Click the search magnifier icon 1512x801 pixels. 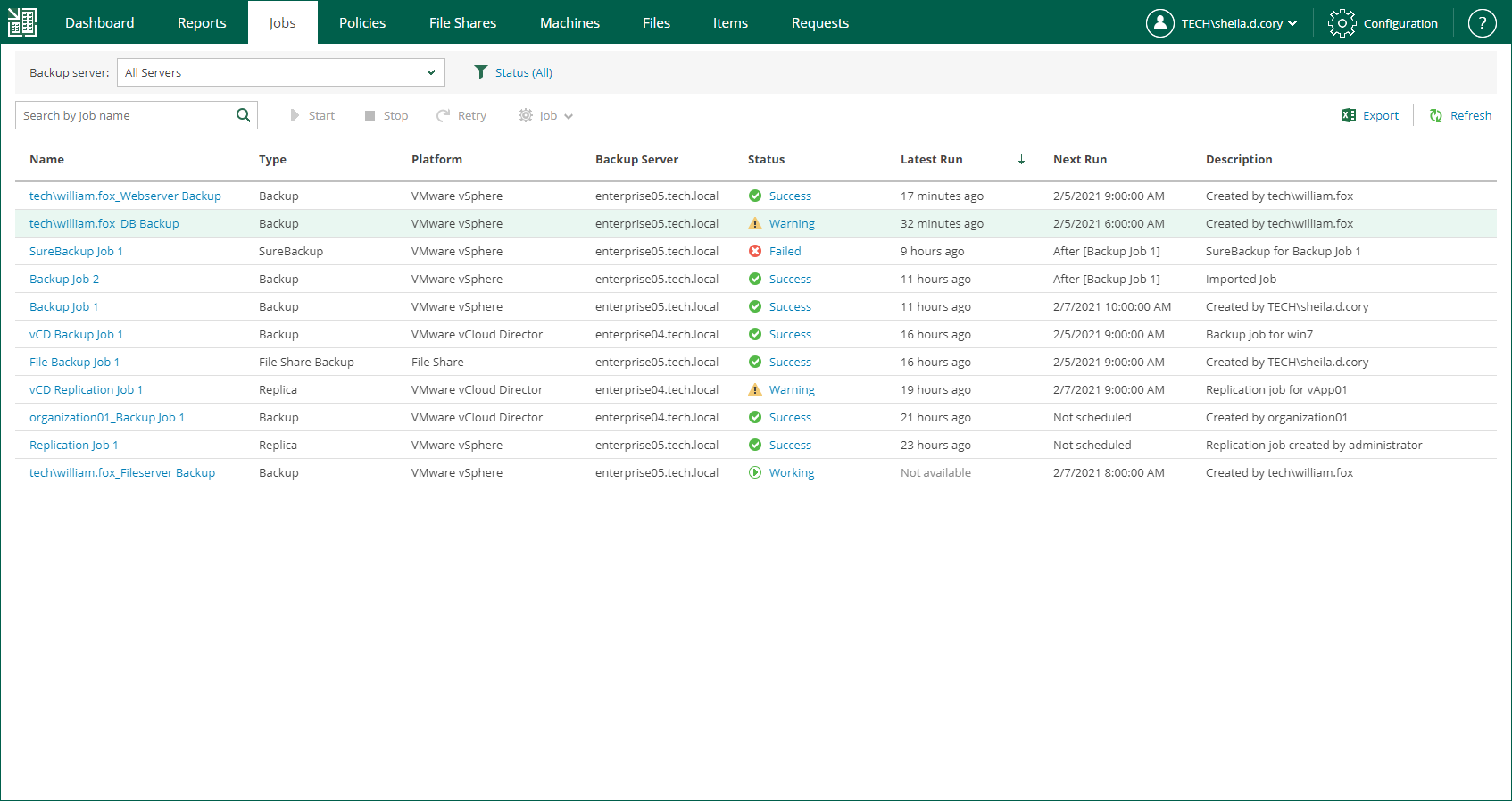click(243, 115)
